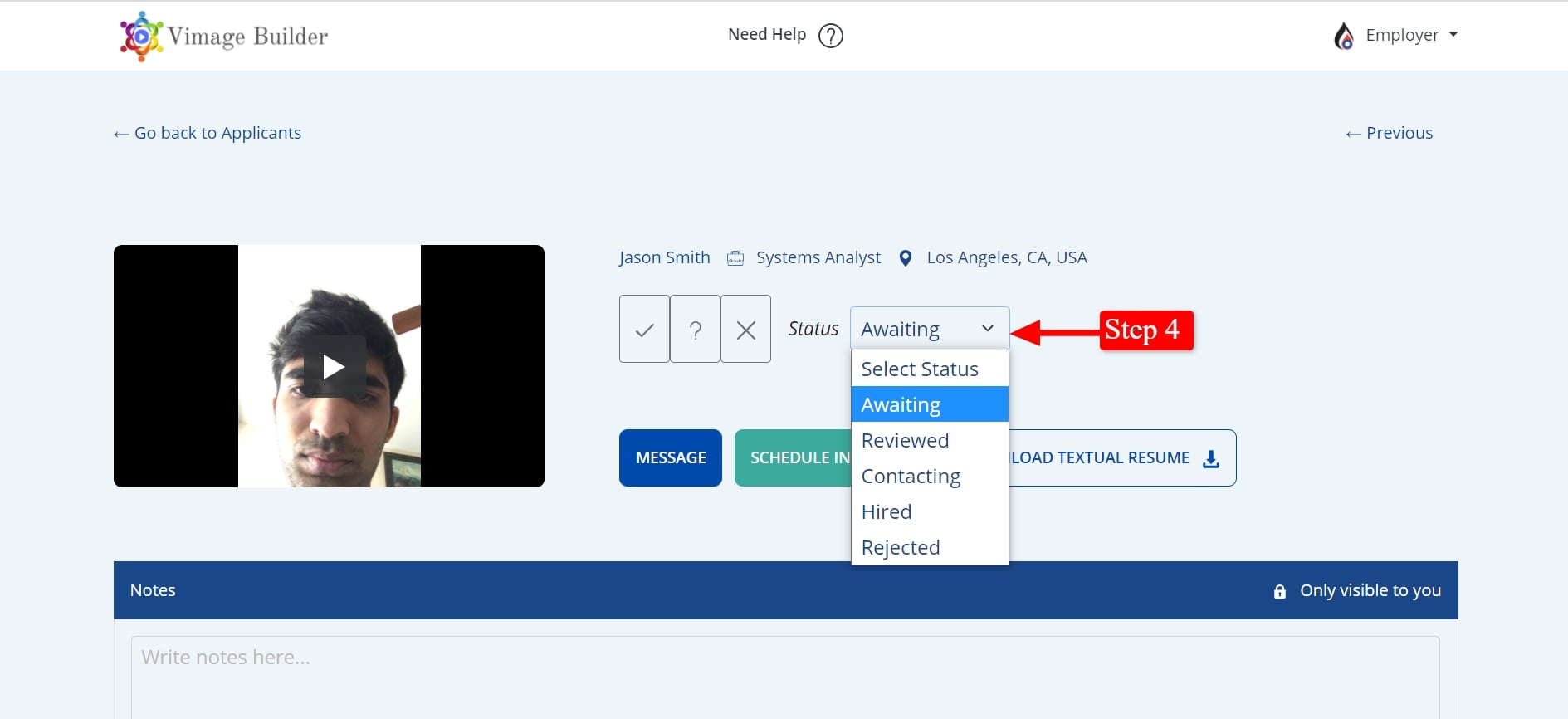The image size is (1568, 719).
Task: Select the Hired status option
Action: pyautogui.click(x=930, y=511)
